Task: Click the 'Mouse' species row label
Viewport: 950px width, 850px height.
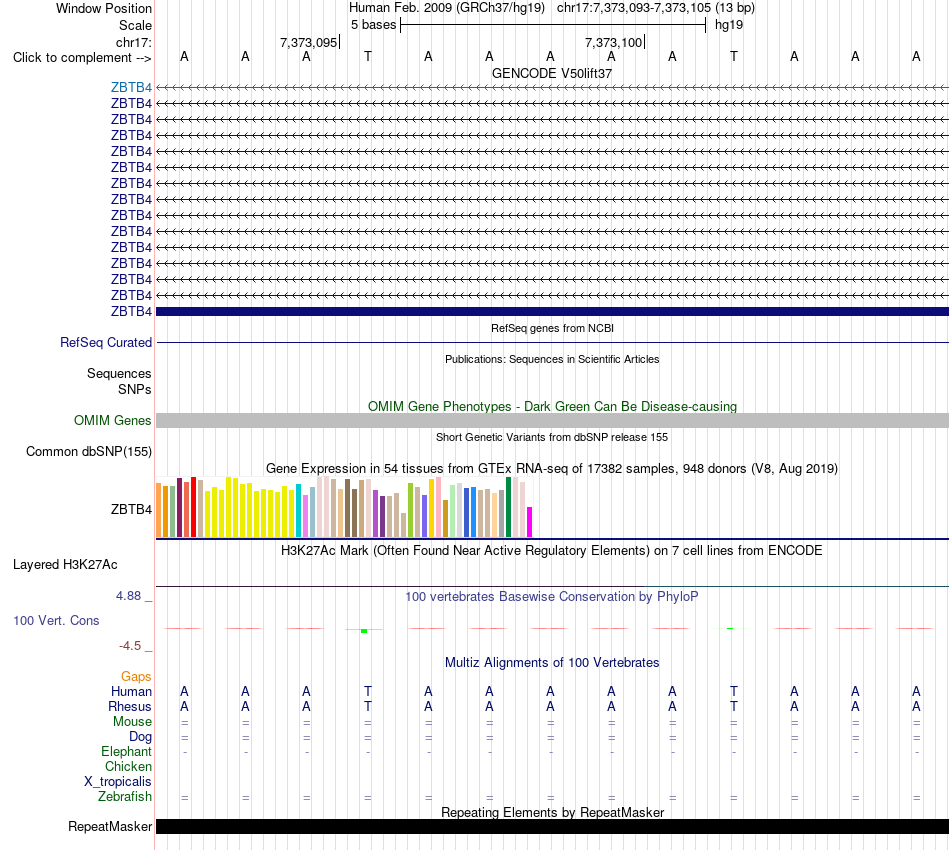Action: [132, 722]
